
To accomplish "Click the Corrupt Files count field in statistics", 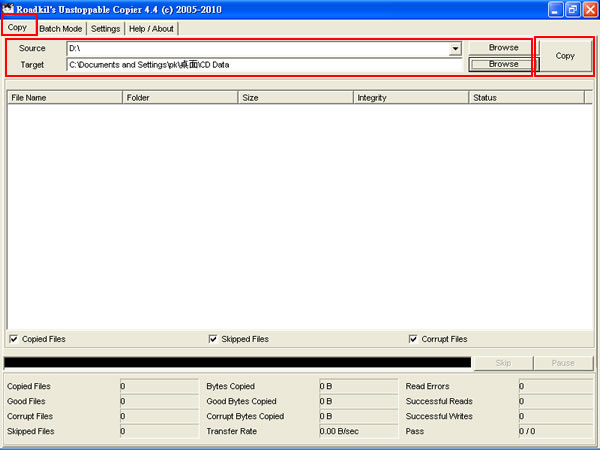I will click(159, 416).
